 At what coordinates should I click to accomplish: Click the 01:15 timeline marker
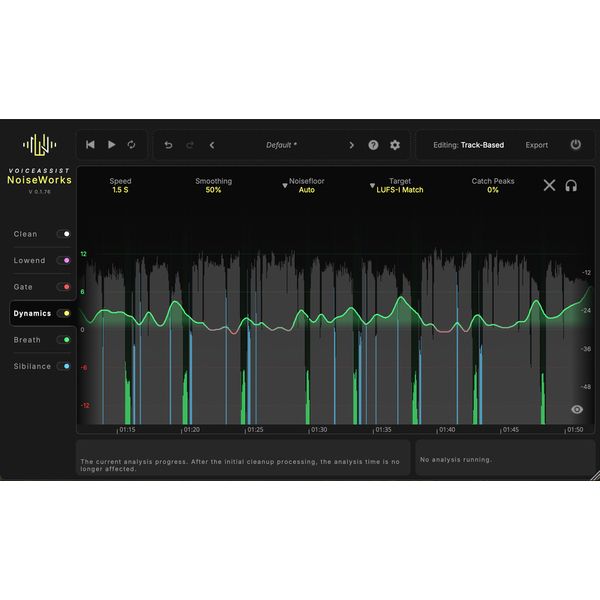[x=127, y=430]
